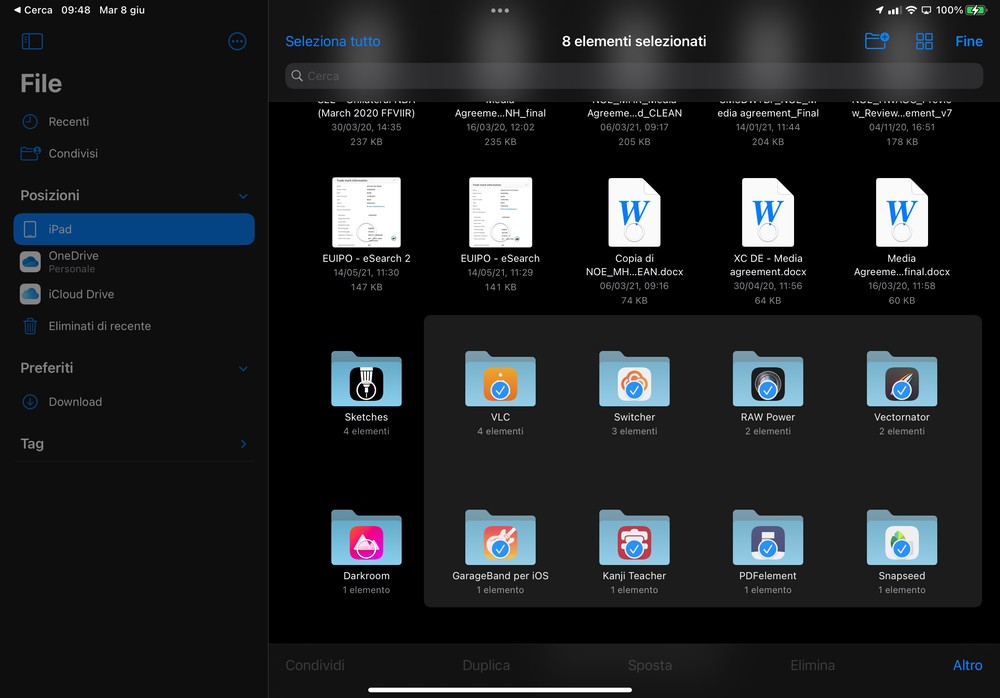Open the ellipsis options menu in sidebar

click(237, 42)
